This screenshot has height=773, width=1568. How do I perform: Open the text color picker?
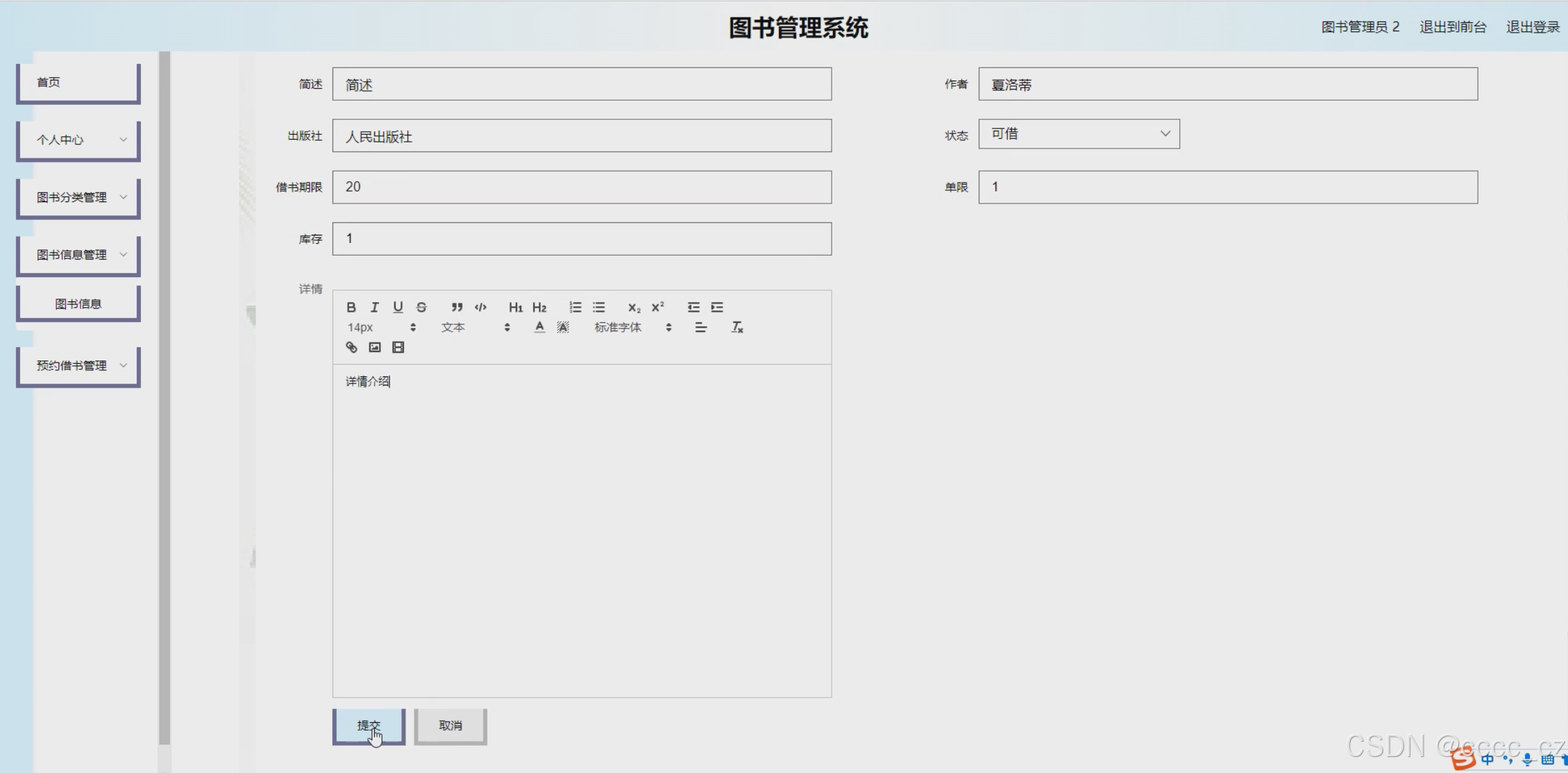click(539, 327)
